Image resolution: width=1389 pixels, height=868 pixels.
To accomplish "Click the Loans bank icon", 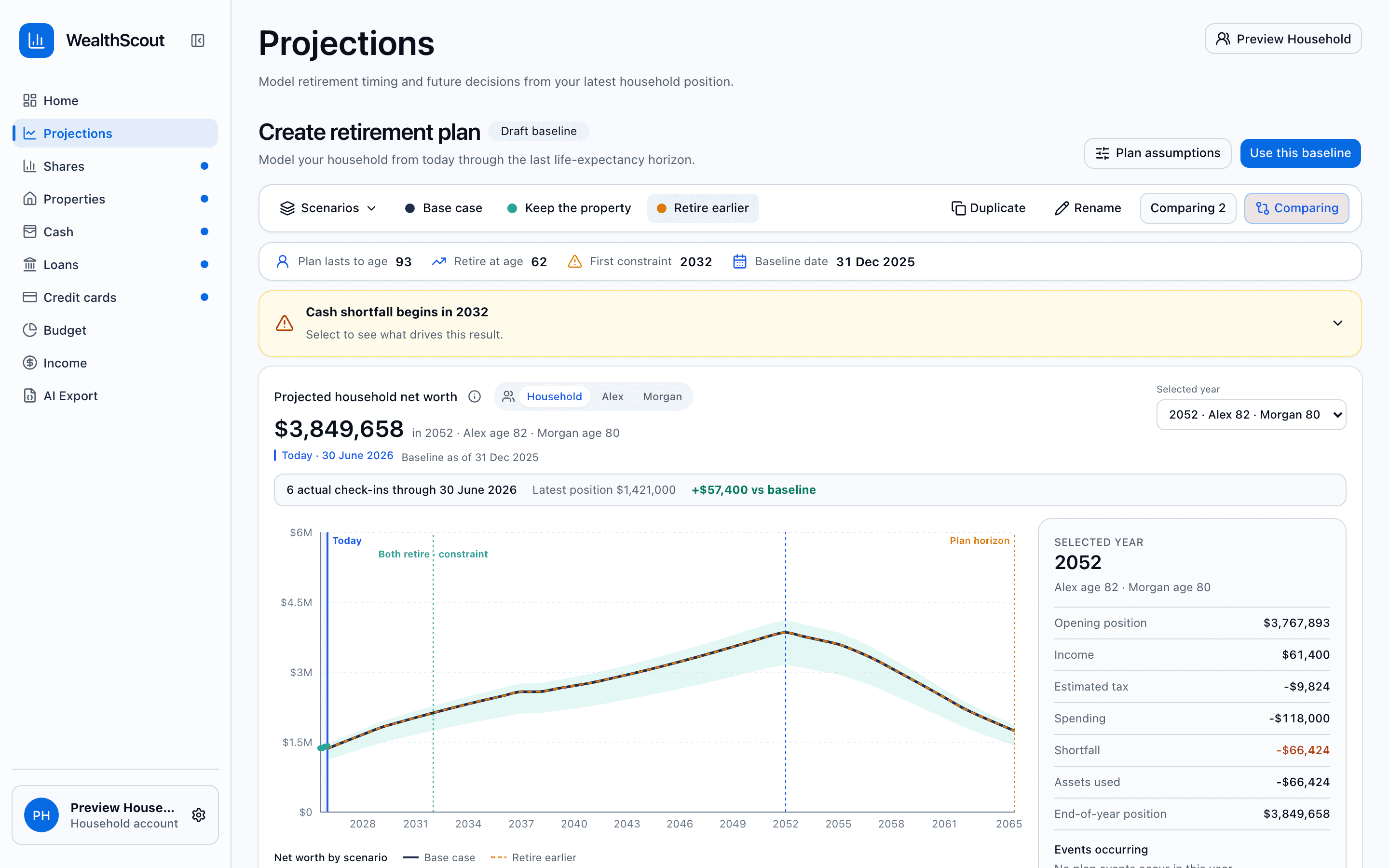I will pos(30,264).
